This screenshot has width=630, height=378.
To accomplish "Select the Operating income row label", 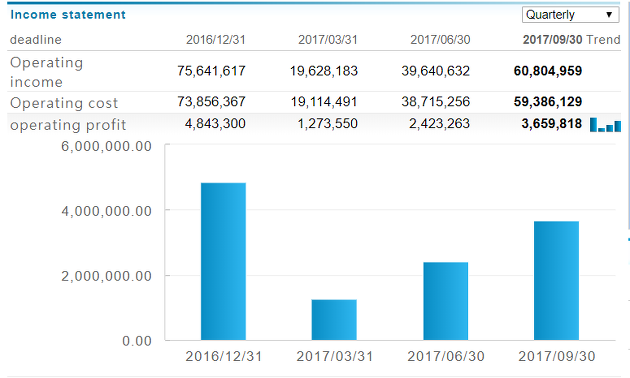I will [47, 72].
